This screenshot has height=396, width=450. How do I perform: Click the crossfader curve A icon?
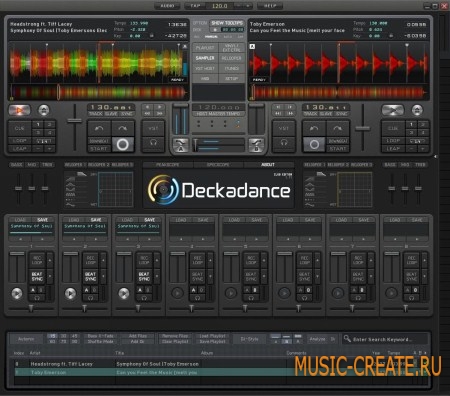coord(181,145)
